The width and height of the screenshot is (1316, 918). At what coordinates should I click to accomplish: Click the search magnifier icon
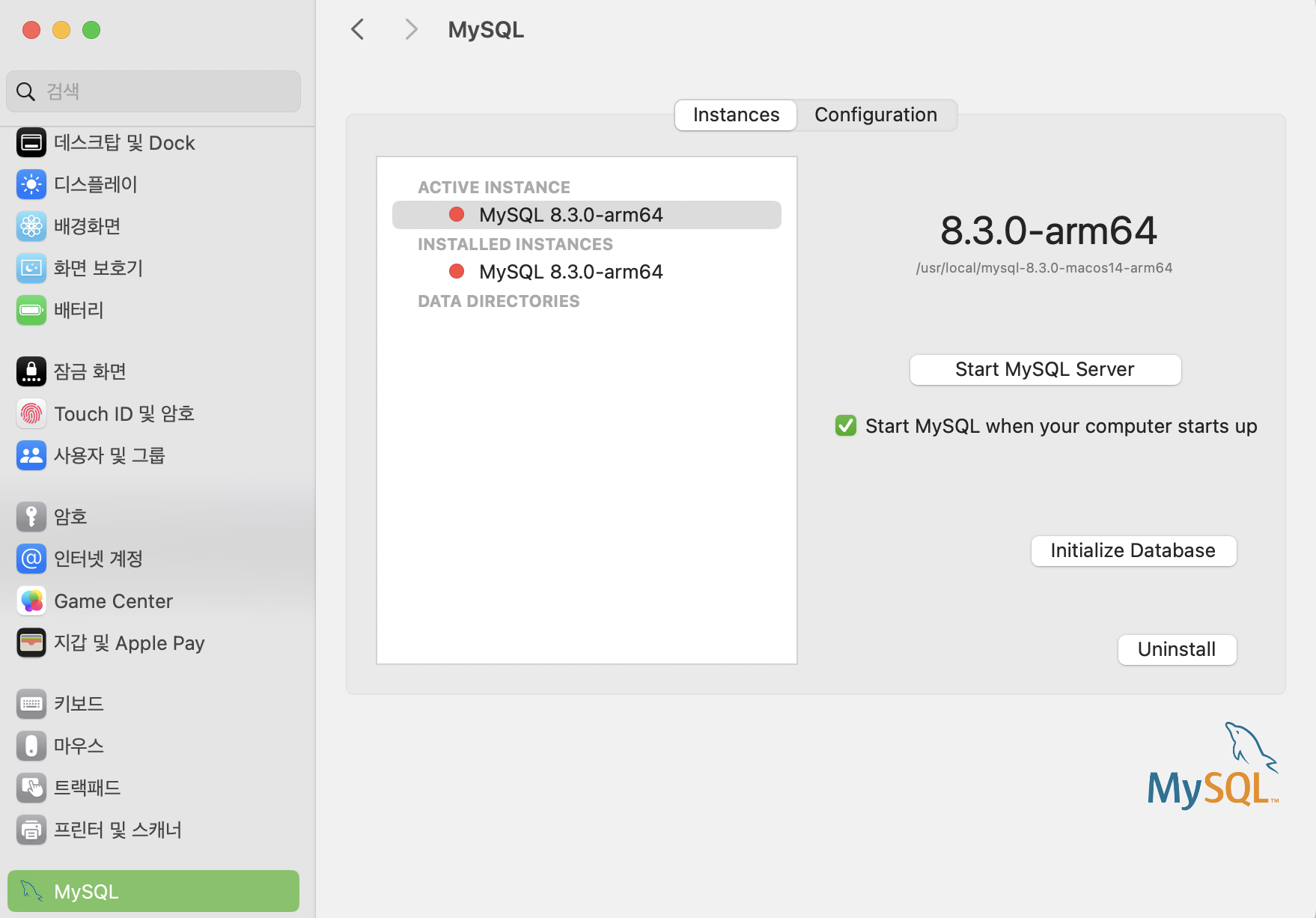[x=25, y=91]
